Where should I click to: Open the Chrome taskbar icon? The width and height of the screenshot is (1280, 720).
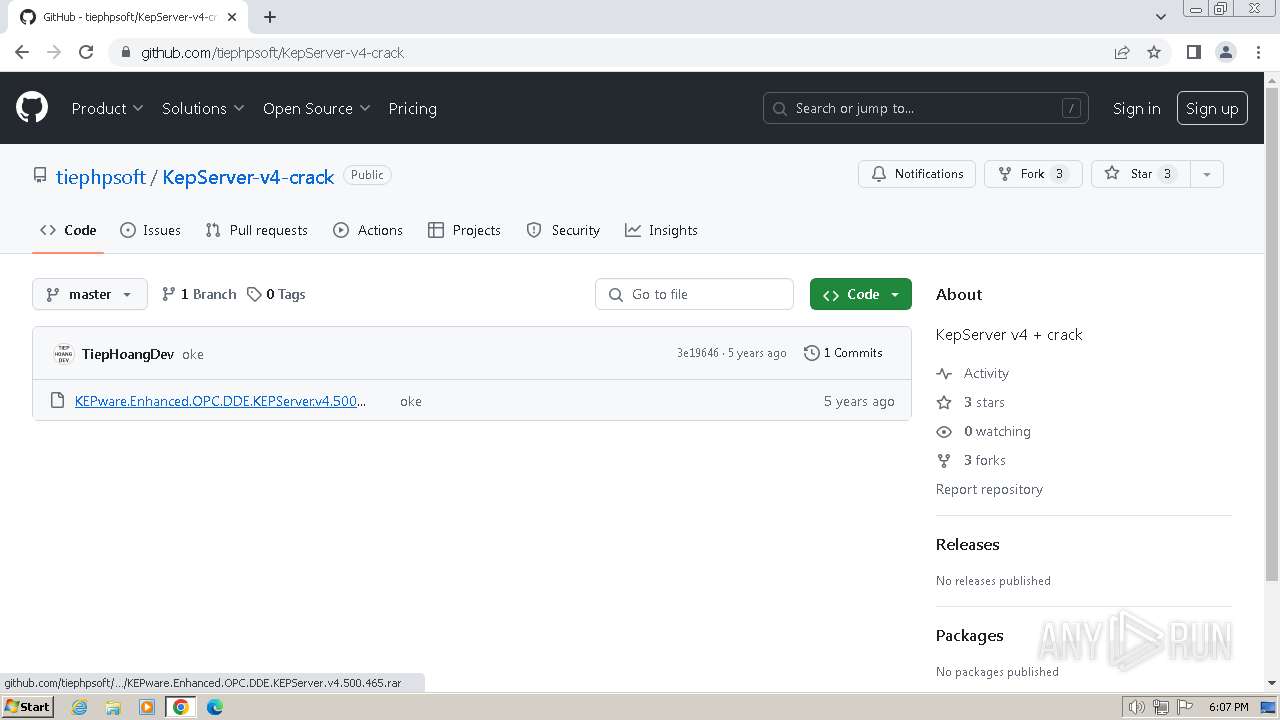180,707
